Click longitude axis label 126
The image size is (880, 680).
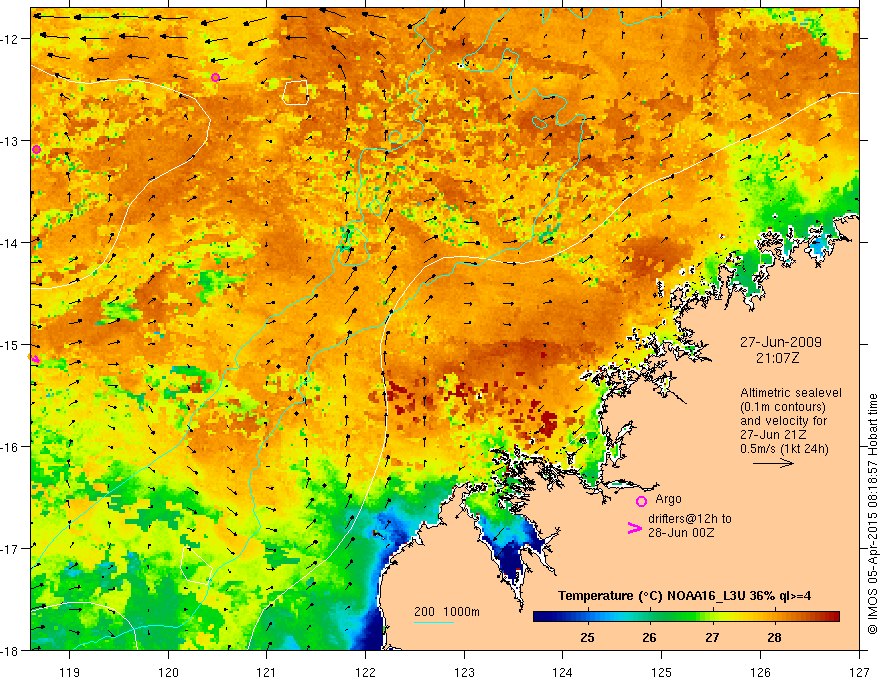tap(760, 673)
